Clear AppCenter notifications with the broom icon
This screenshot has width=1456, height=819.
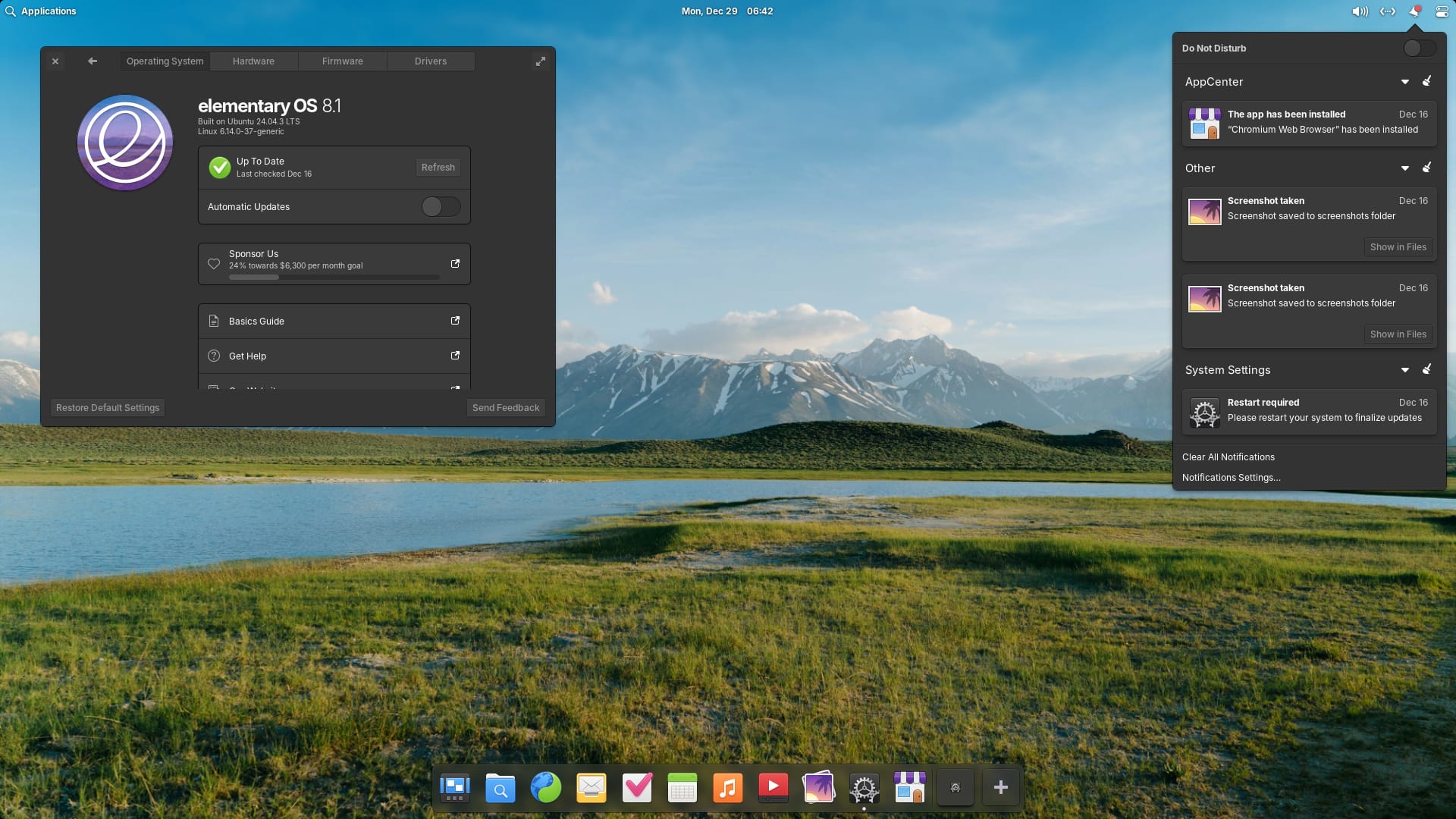[x=1428, y=81]
